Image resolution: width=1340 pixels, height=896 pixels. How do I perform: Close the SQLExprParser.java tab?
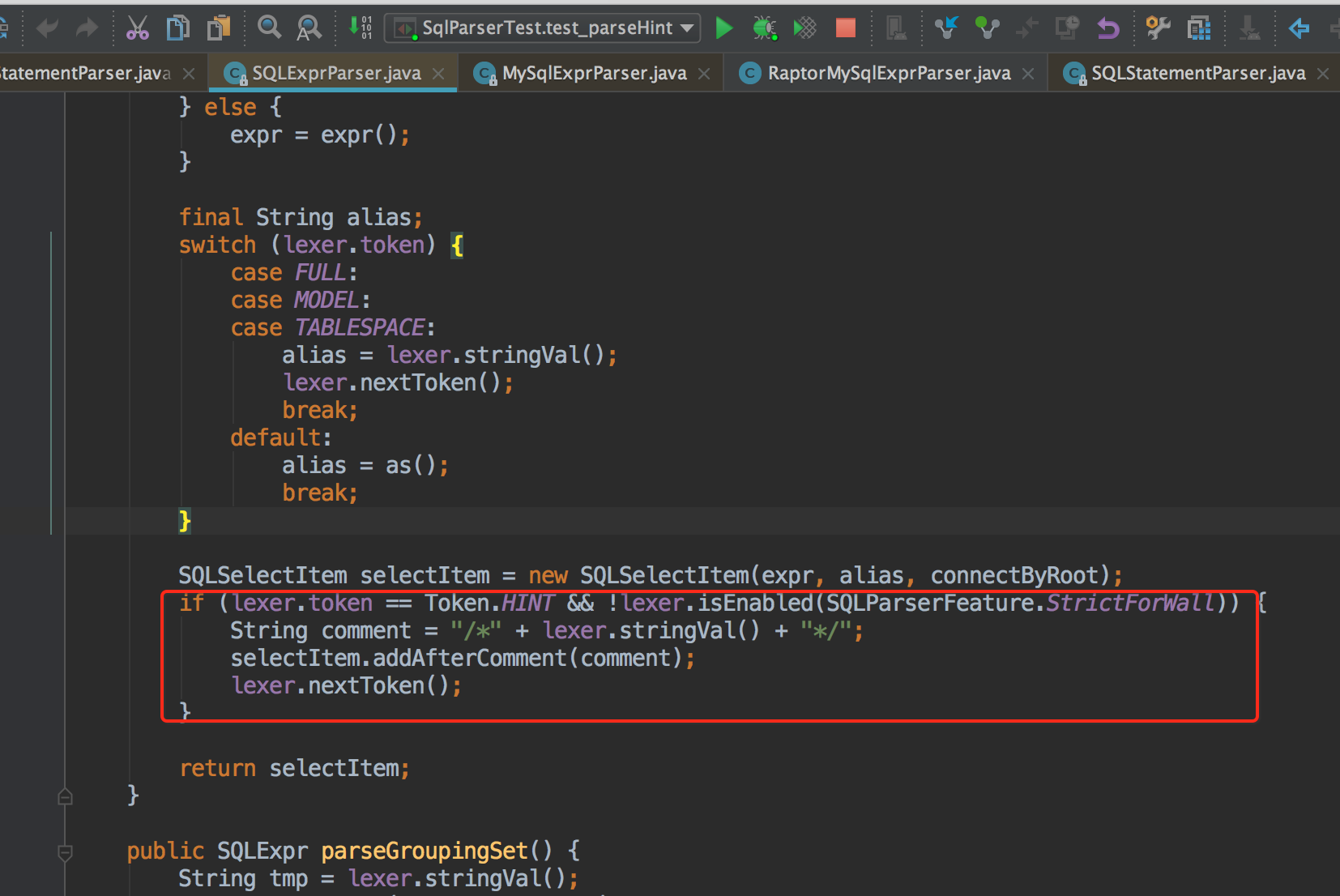coord(438,73)
